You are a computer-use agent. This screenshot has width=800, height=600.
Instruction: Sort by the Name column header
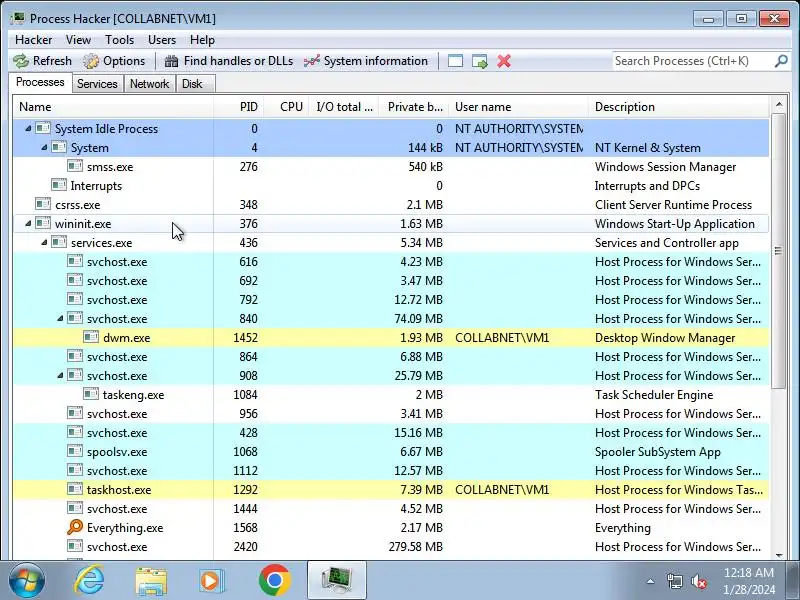pyautogui.click(x=113, y=107)
